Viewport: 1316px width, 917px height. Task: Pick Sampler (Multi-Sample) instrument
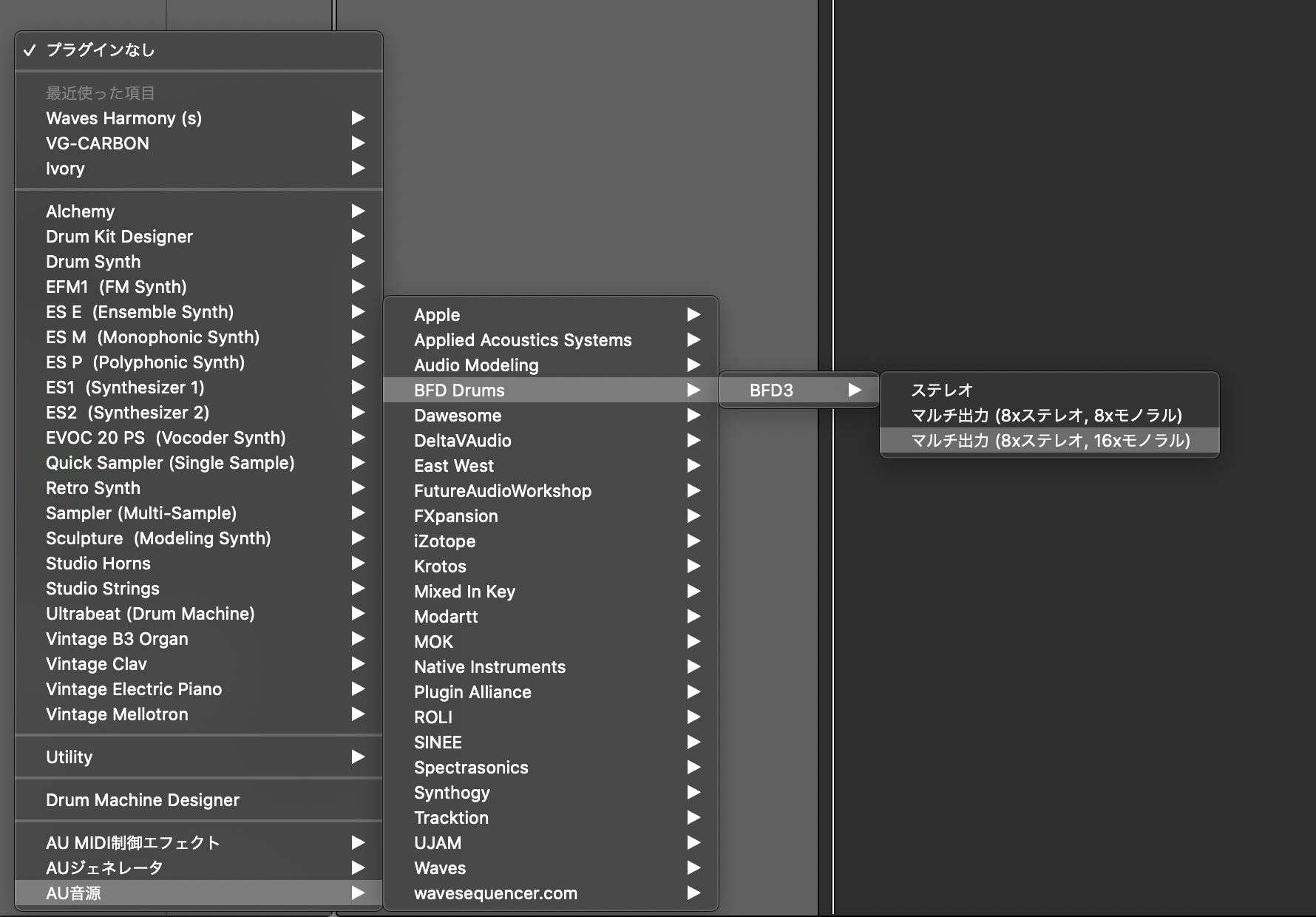pos(198,513)
